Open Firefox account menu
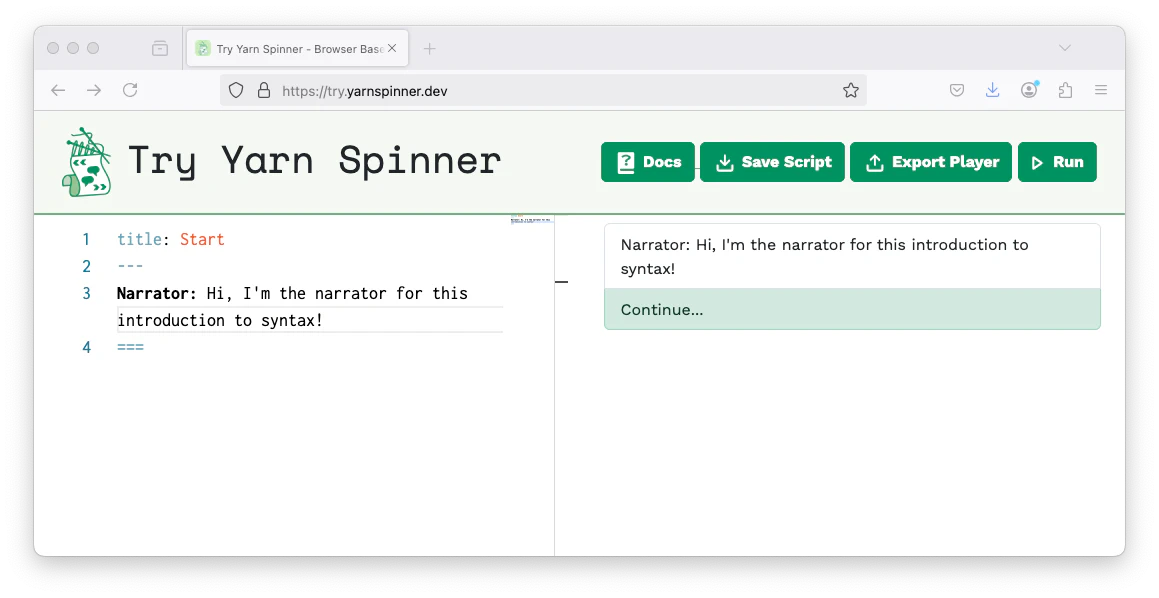Viewport: 1159px width, 598px height. point(1029,90)
